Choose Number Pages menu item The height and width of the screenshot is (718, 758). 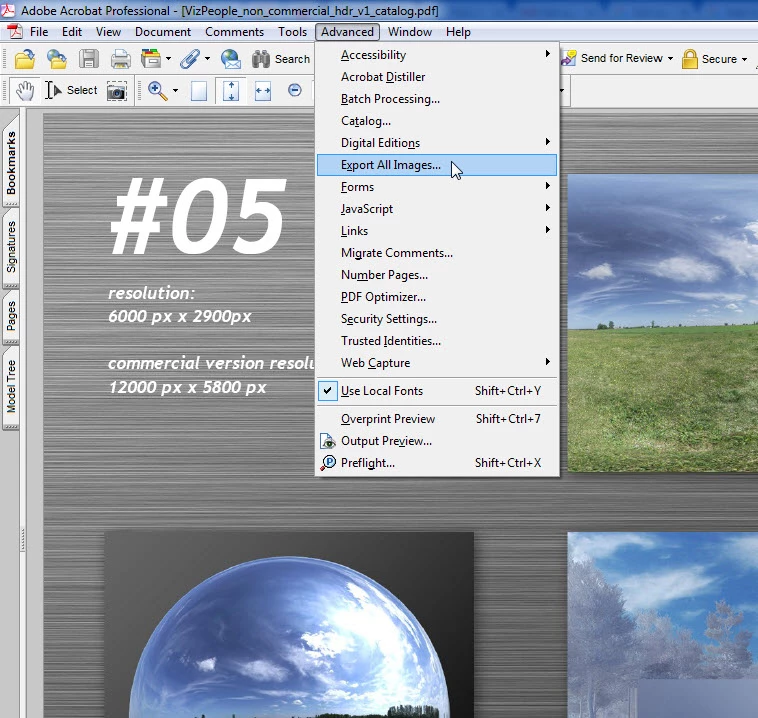pyautogui.click(x=437, y=275)
